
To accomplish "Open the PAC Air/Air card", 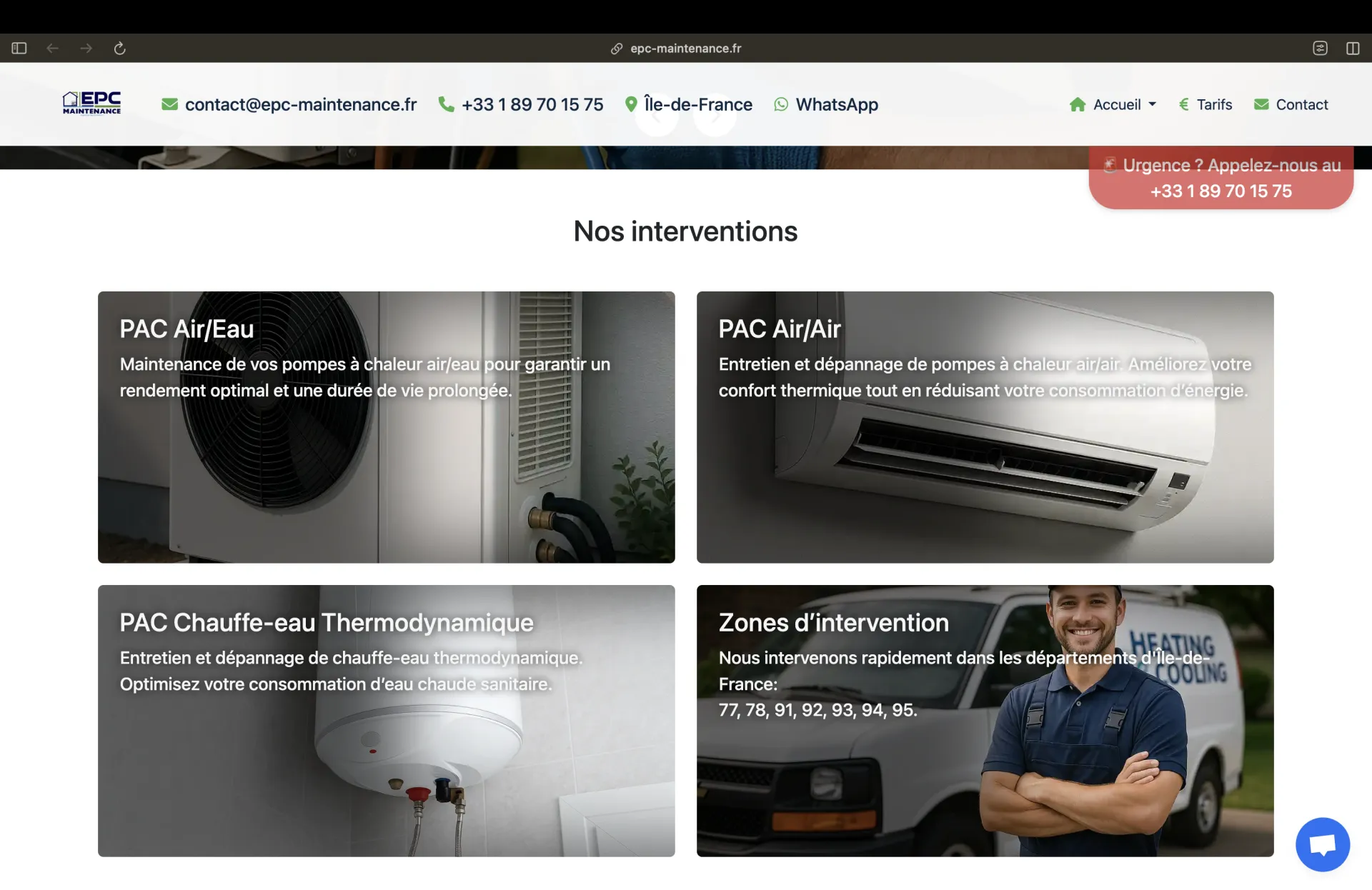I will [x=985, y=427].
